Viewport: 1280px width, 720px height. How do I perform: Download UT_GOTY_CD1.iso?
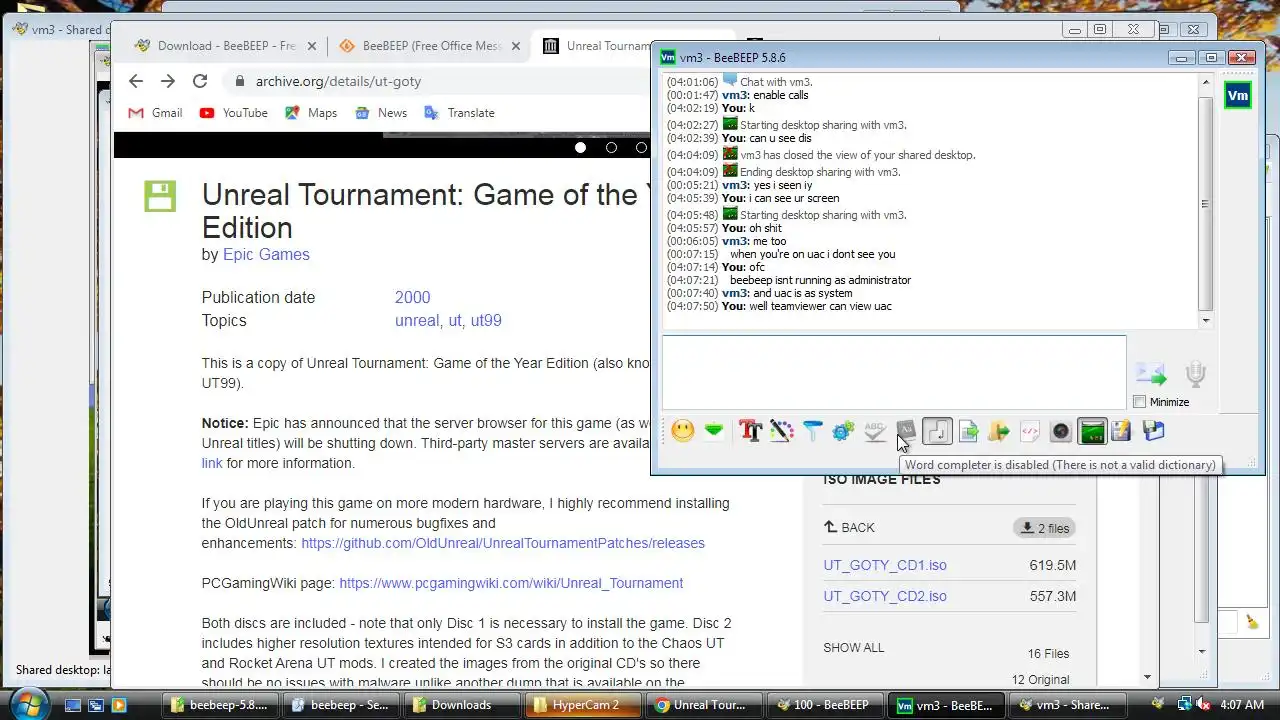click(x=885, y=565)
